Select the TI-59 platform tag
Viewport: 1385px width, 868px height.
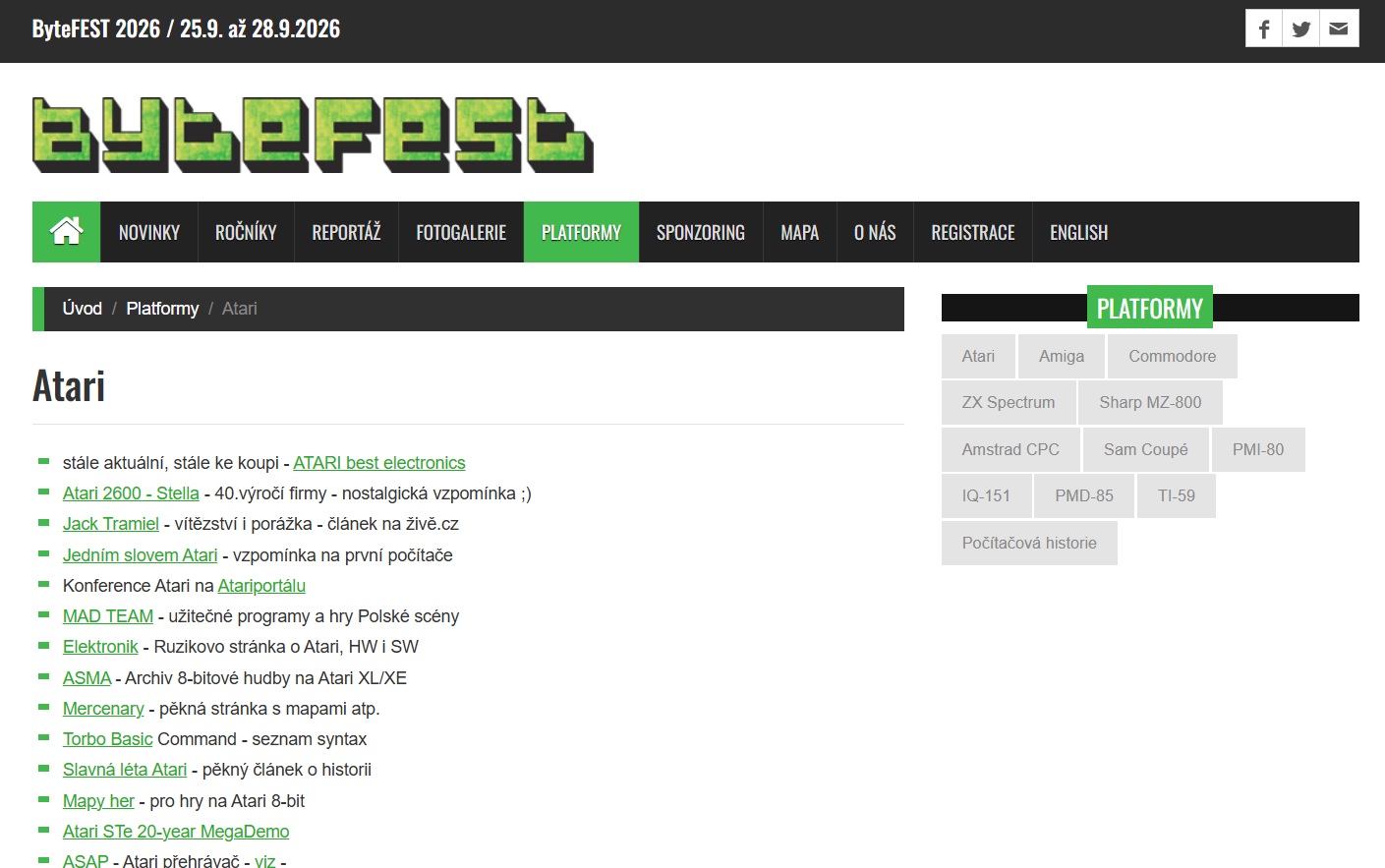click(1177, 495)
